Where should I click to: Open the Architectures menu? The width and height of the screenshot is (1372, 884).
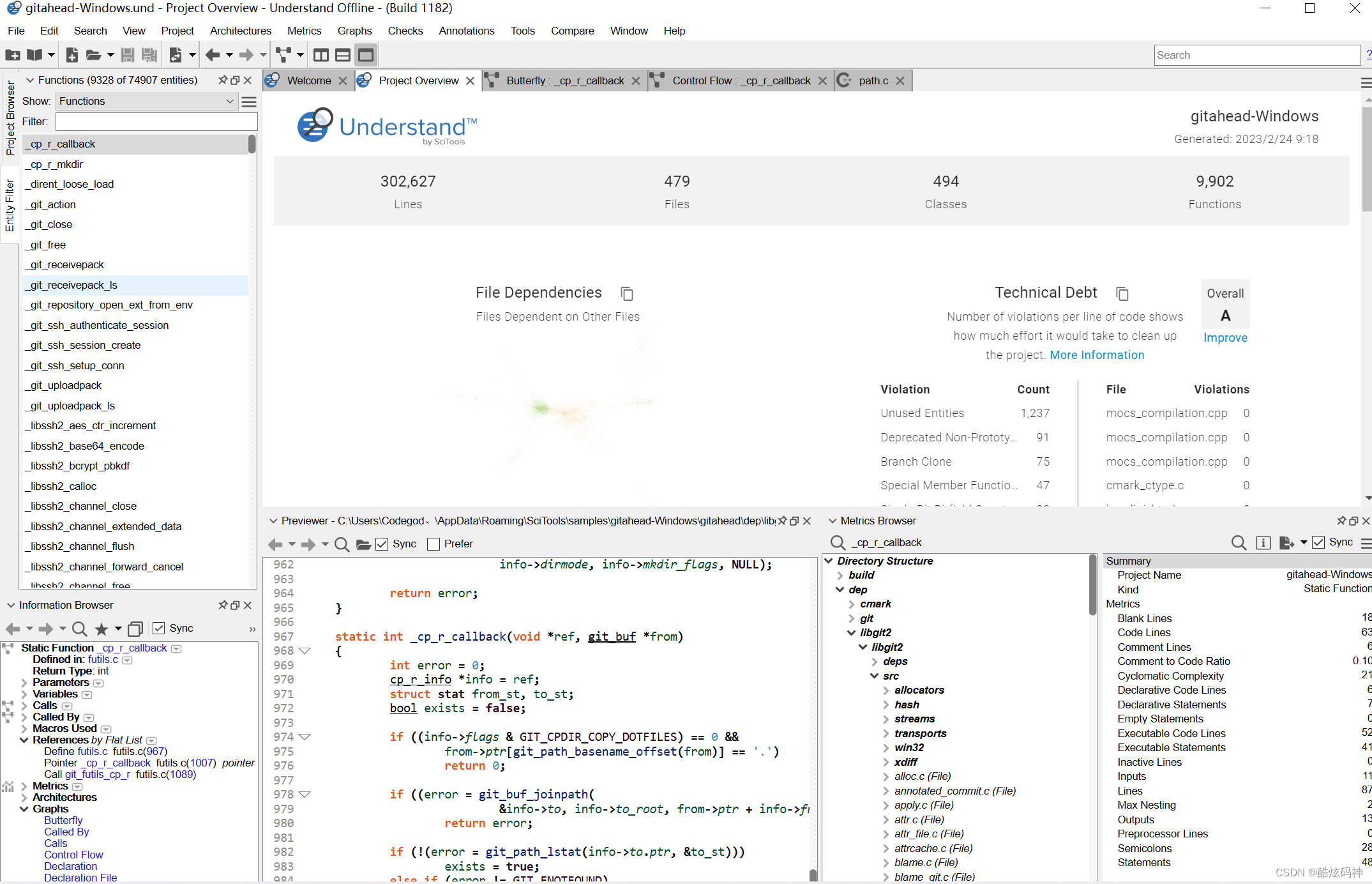(x=240, y=31)
